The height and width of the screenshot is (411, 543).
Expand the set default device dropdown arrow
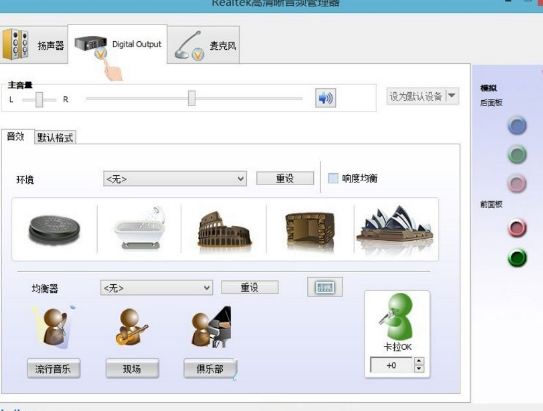[452, 96]
